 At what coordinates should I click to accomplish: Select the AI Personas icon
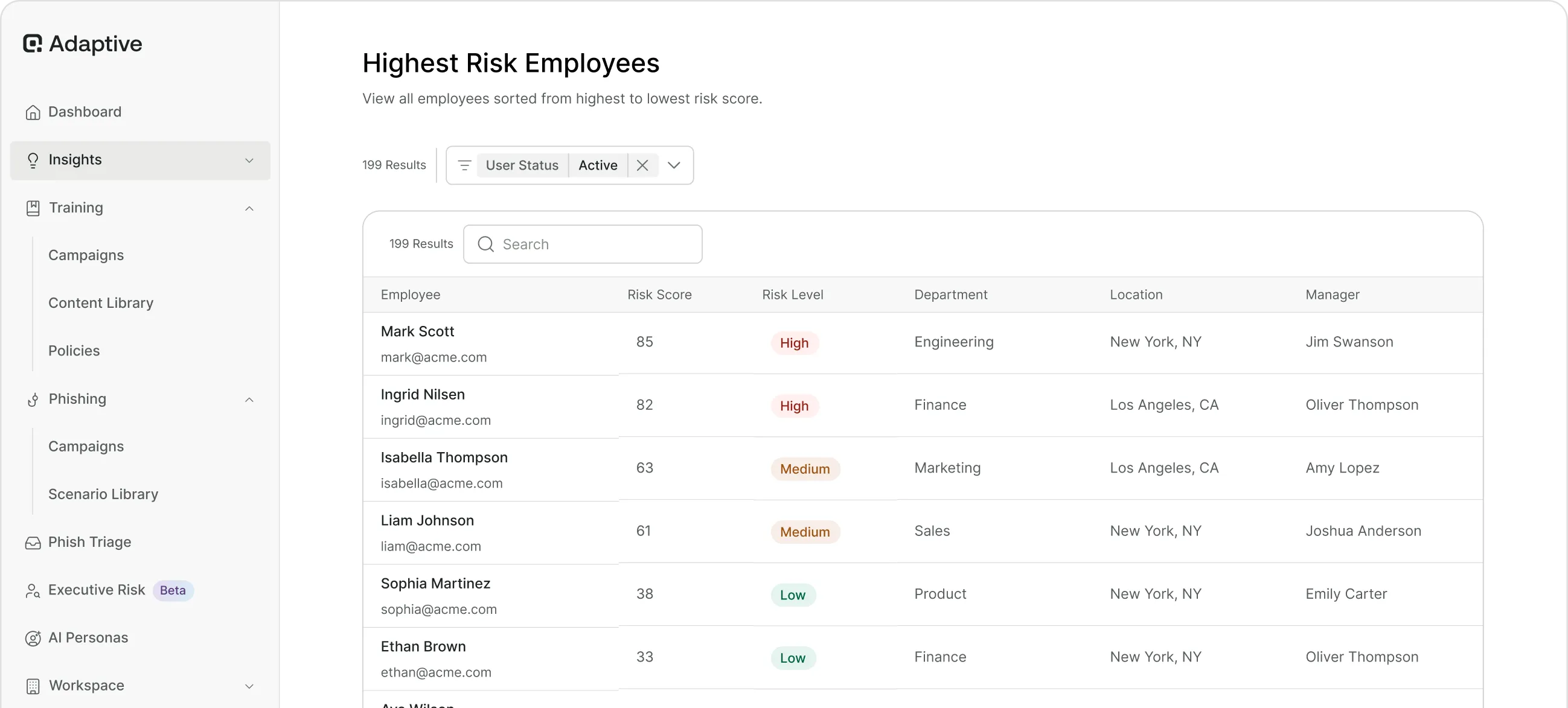(x=33, y=638)
